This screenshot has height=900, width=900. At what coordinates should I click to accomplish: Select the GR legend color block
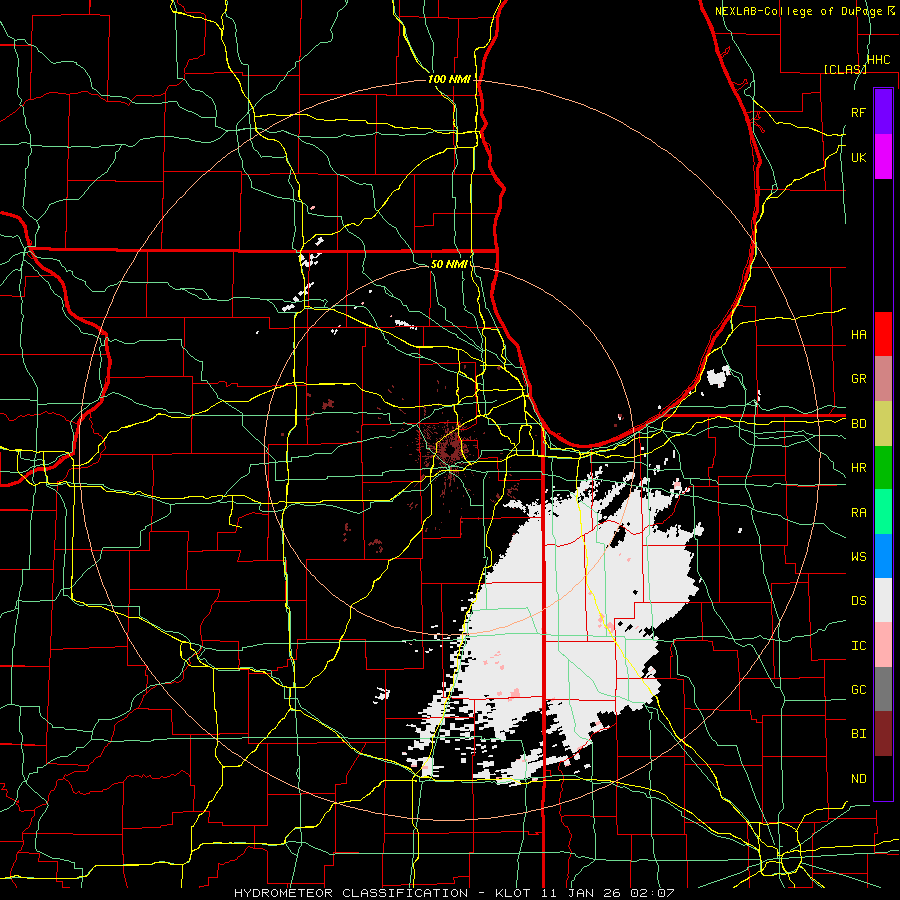883,378
